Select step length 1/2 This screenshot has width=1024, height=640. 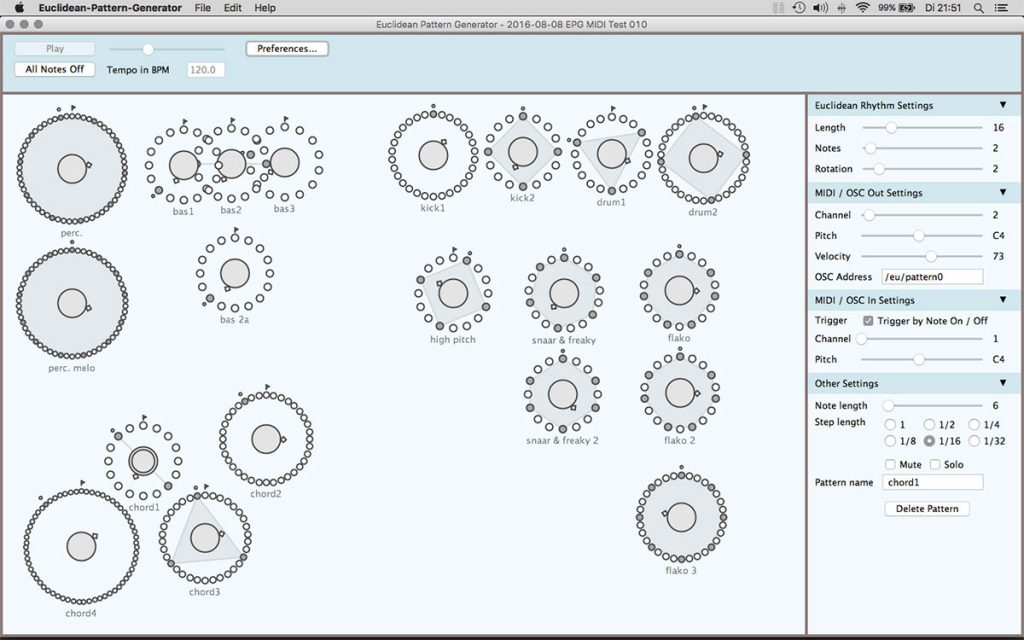[929, 424]
